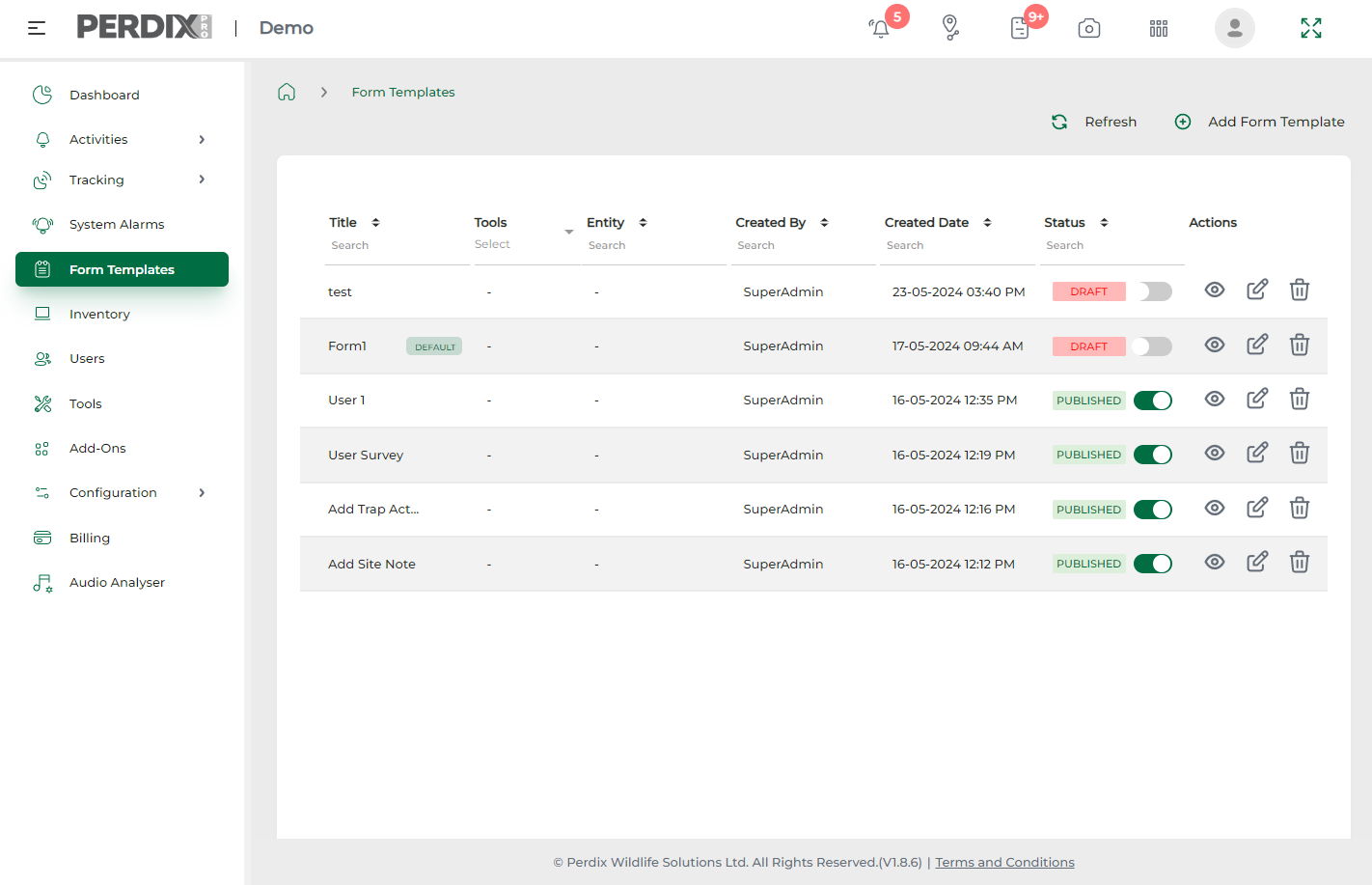Sort templates by Created Date
The image size is (1372, 885).
coord(986,222)
